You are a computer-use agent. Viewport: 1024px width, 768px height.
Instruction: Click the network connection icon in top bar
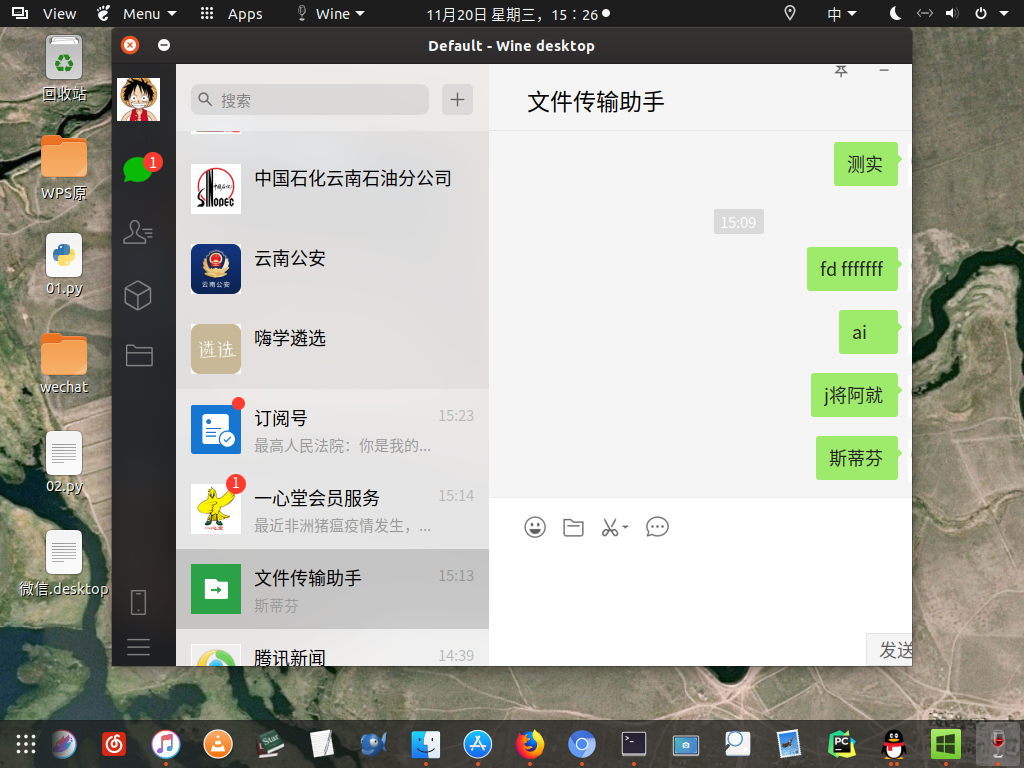click(x=925, y=14)
